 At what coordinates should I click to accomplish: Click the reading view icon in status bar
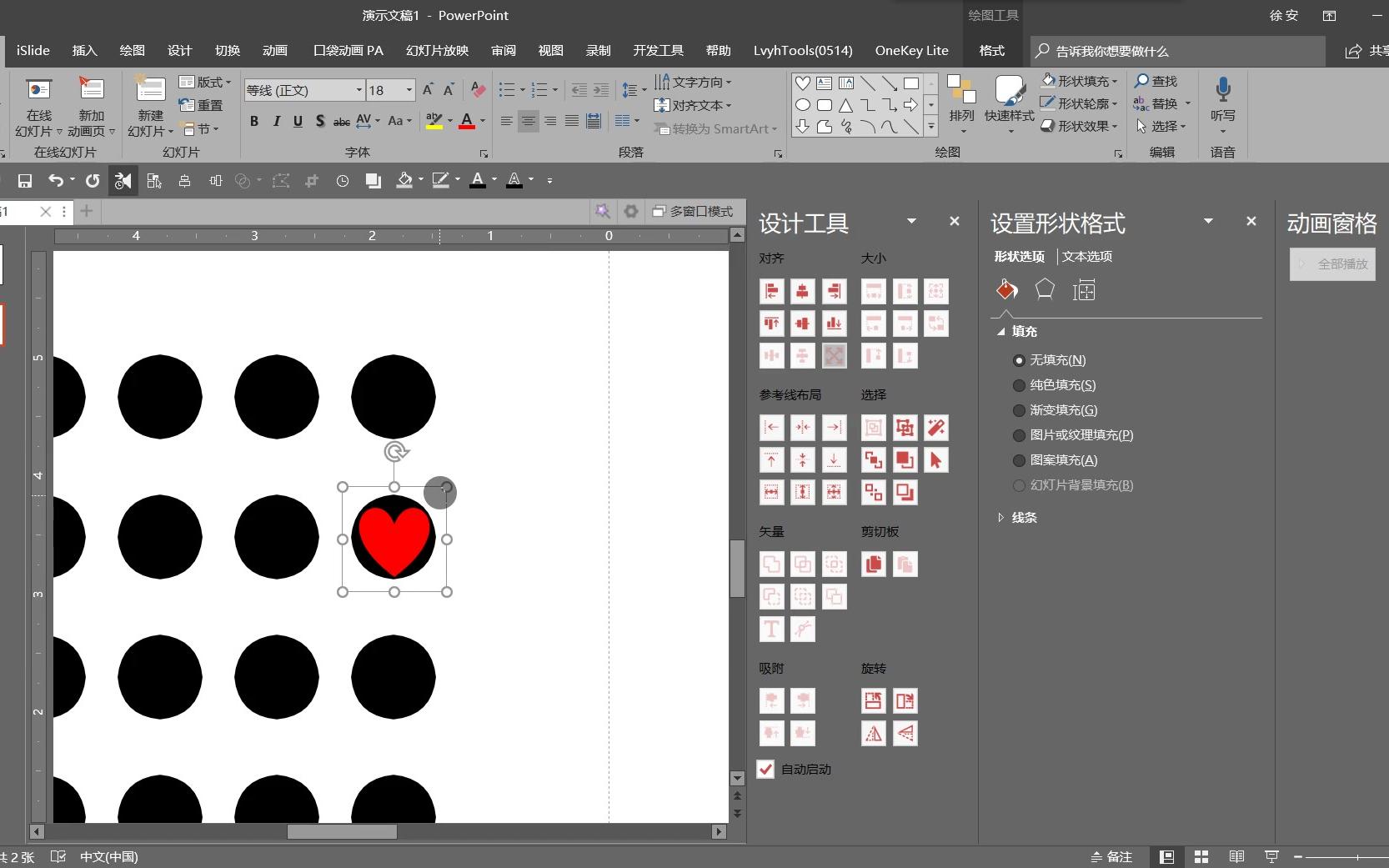click(x=1236, y=856)
